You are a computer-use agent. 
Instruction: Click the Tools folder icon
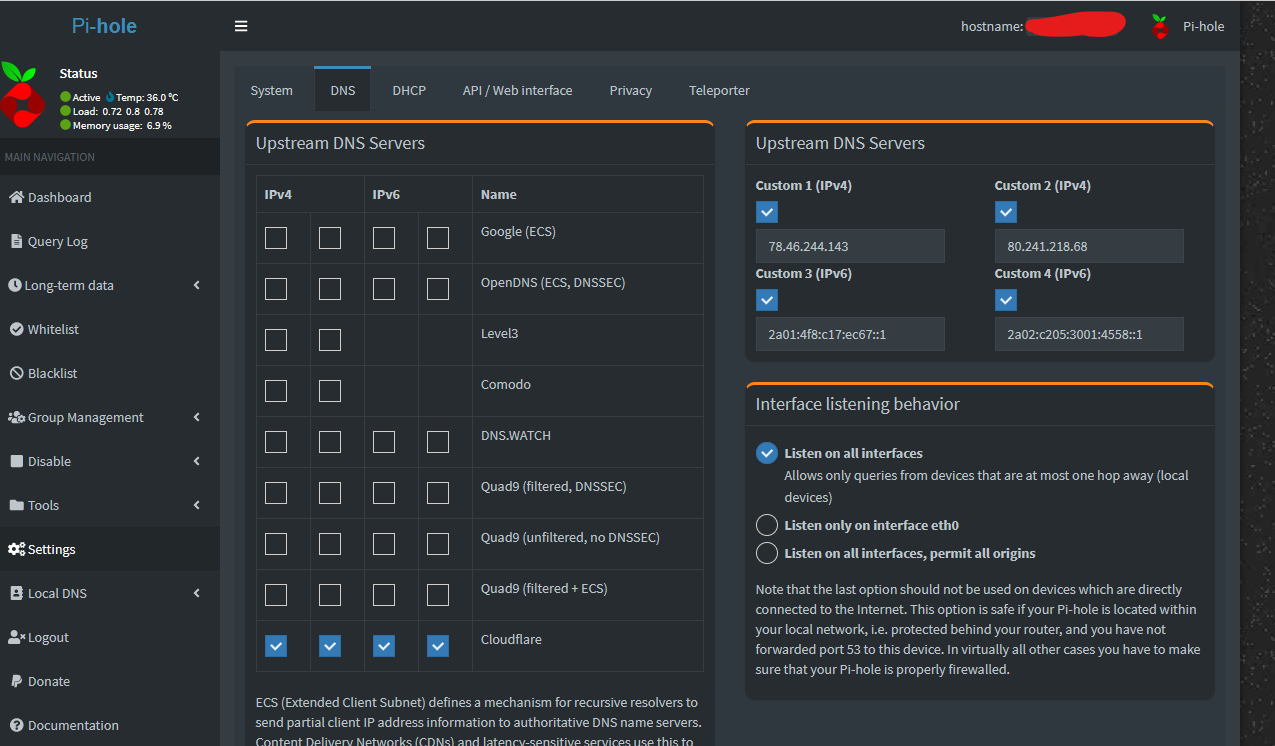(16, 505)
